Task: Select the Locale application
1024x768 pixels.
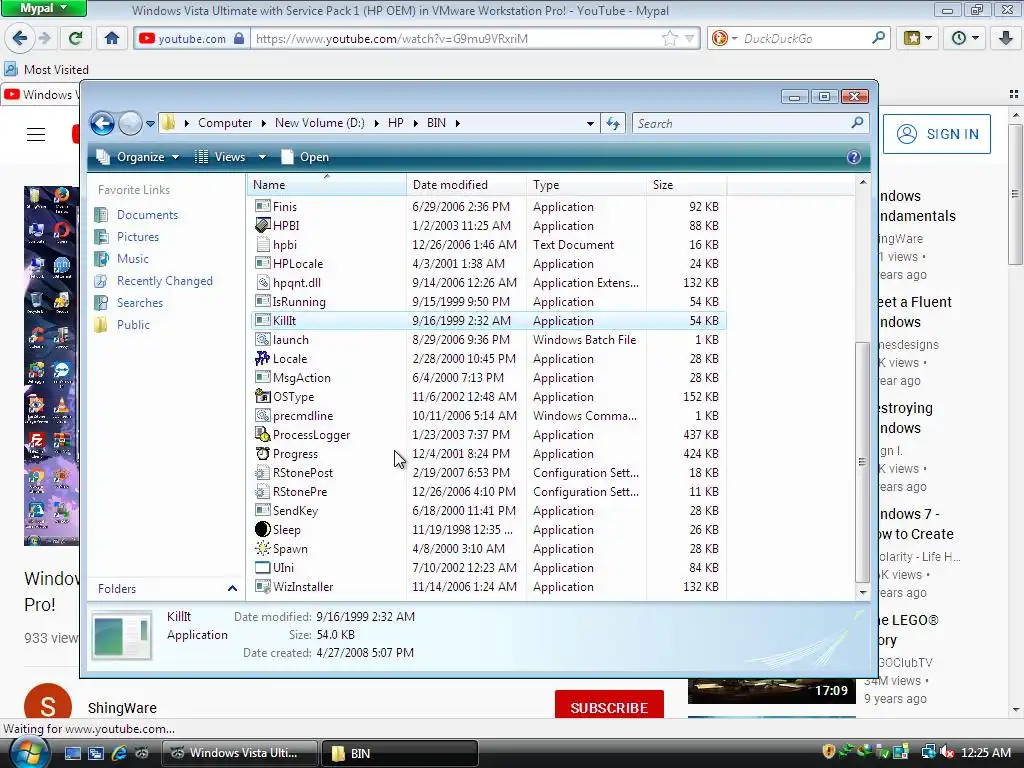Action: point(289,359)
